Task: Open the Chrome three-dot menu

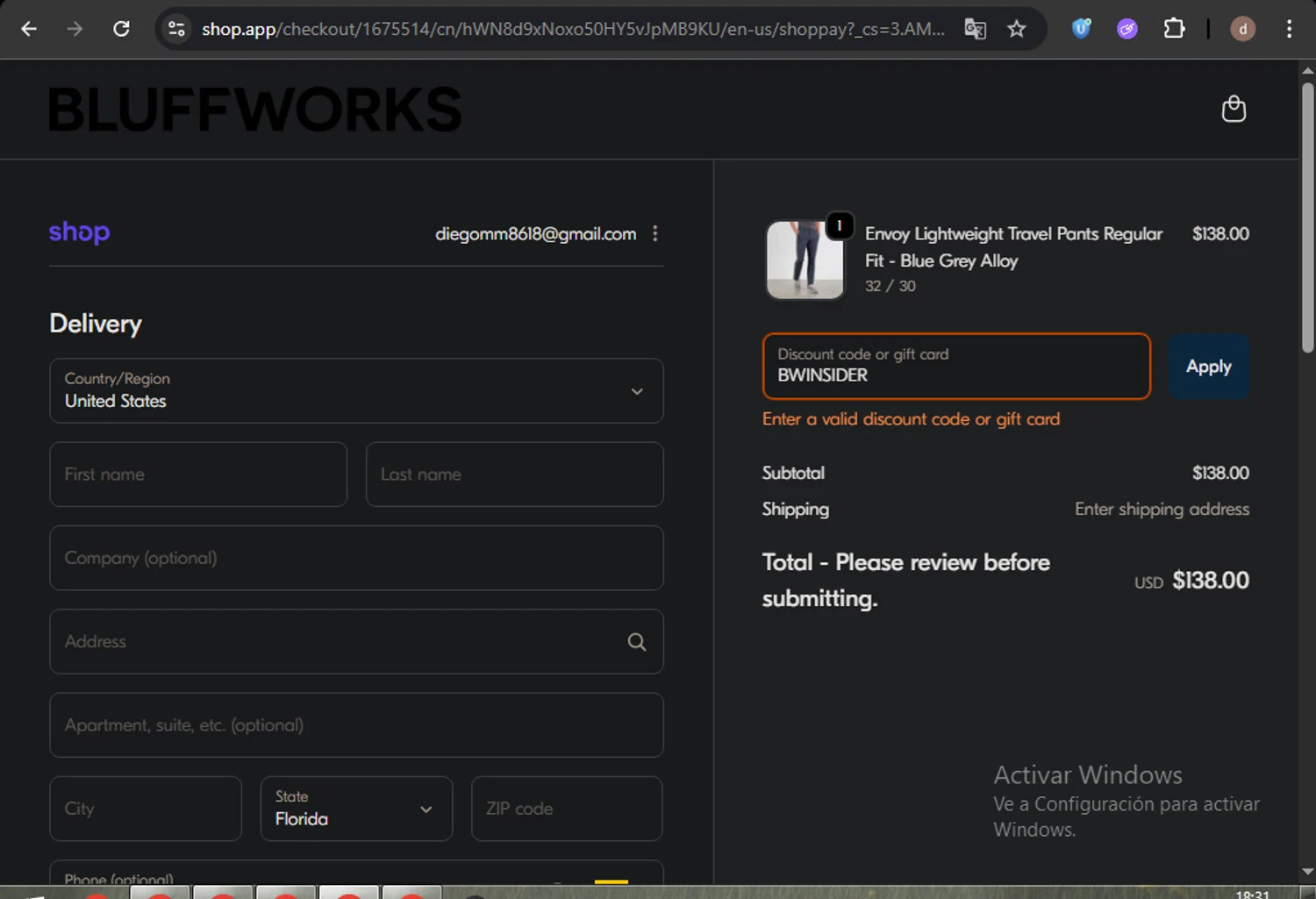Action: (1289, 29)
